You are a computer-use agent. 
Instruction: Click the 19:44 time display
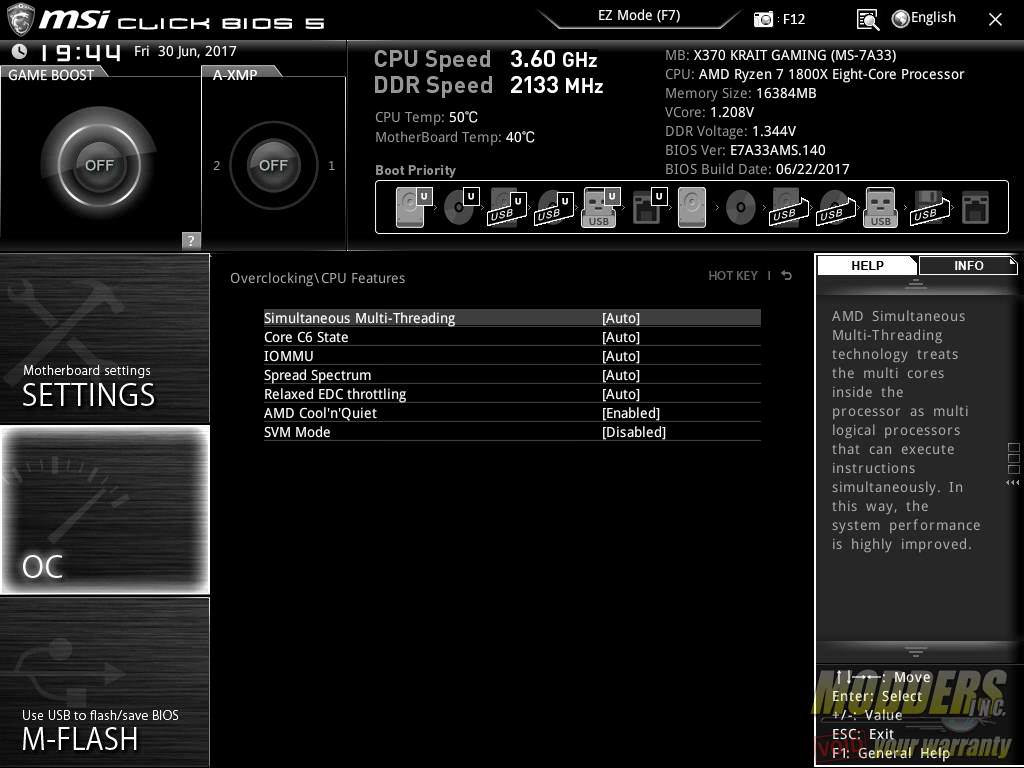80,52
